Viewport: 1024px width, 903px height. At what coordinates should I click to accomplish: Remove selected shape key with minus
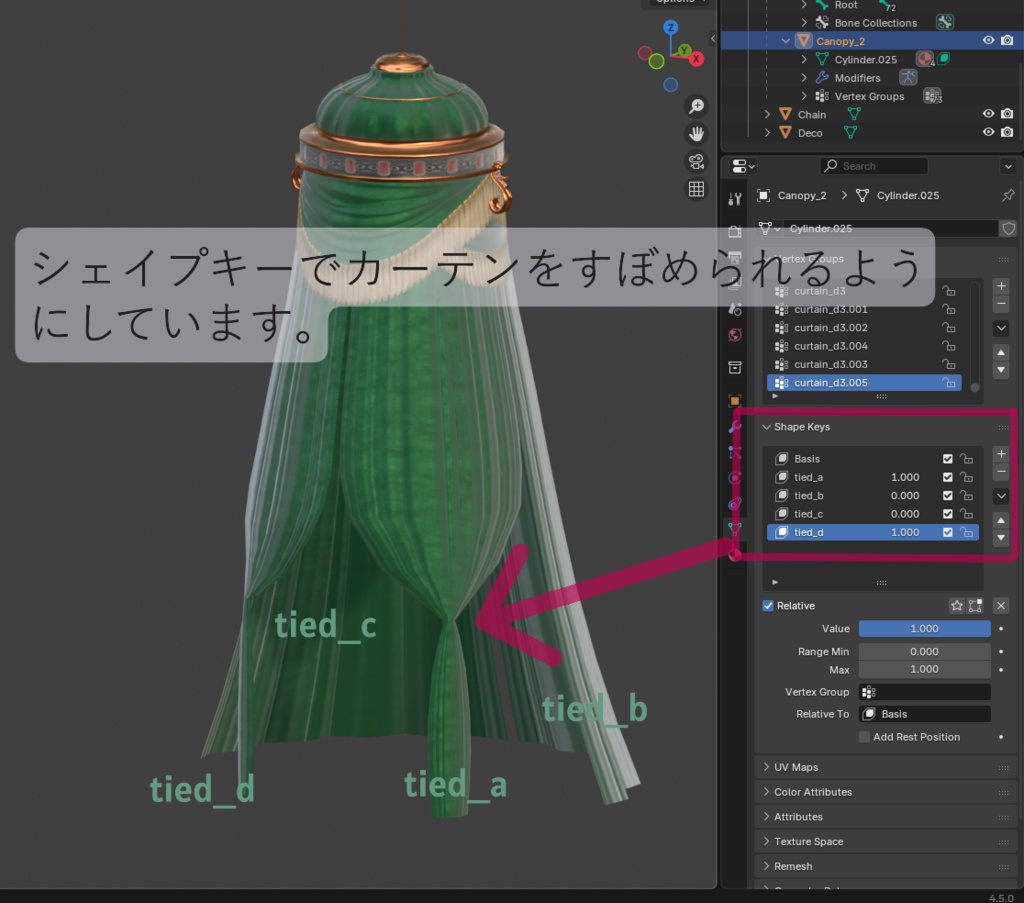(x=1001, y=471)
